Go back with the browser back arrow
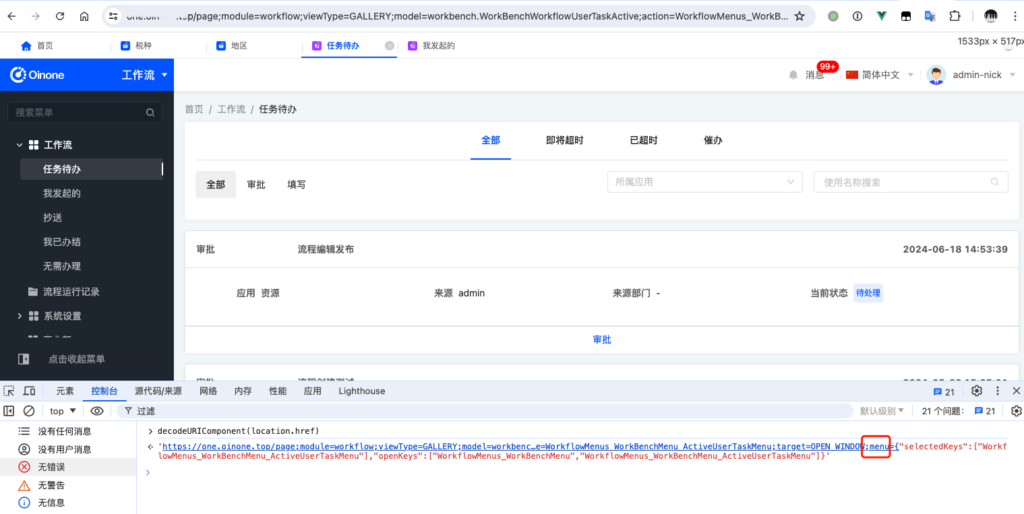 click(12, 16)
